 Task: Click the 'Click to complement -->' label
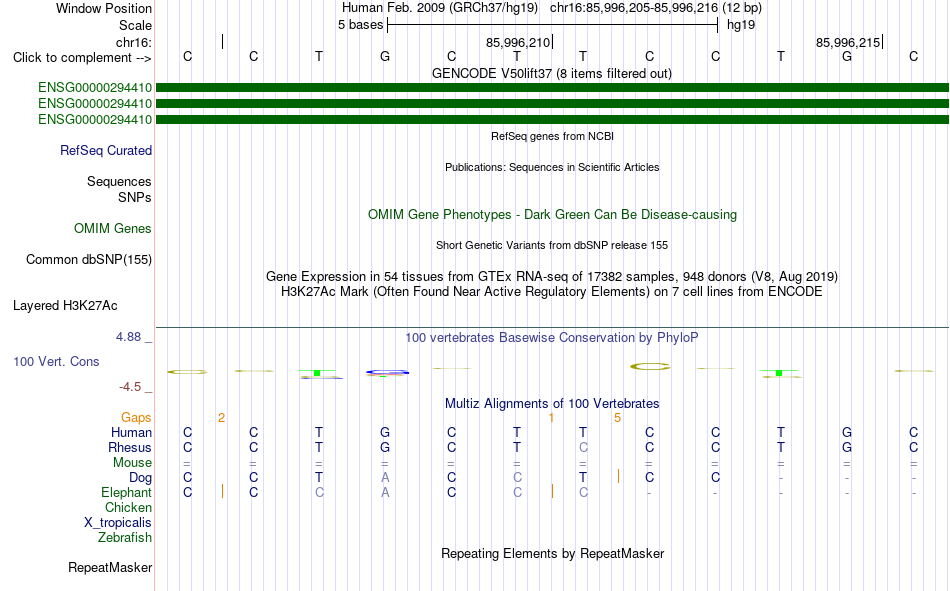click(x=82, y=58)
